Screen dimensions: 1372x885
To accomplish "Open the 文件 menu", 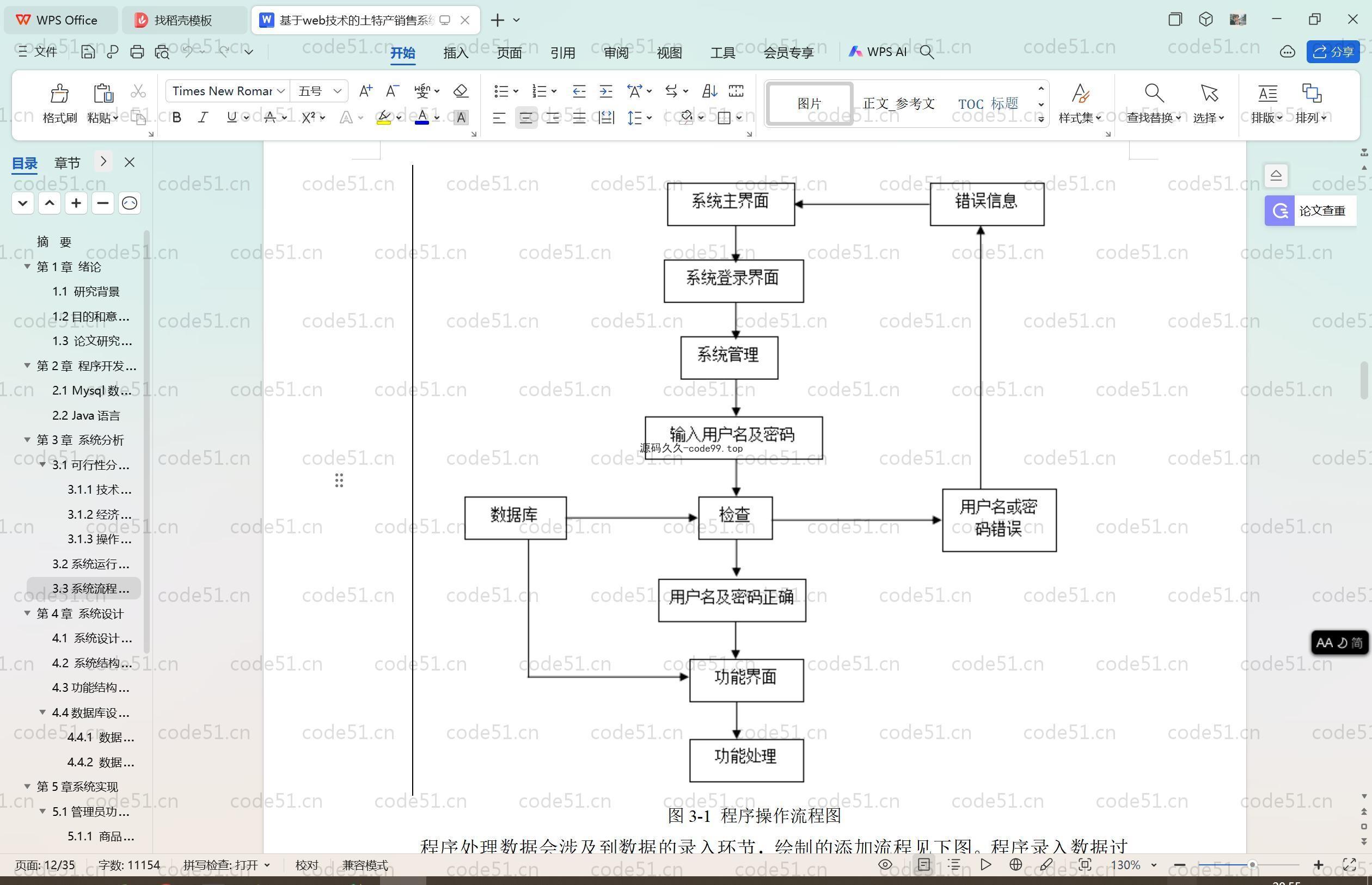I will click(x=38, y=52).
